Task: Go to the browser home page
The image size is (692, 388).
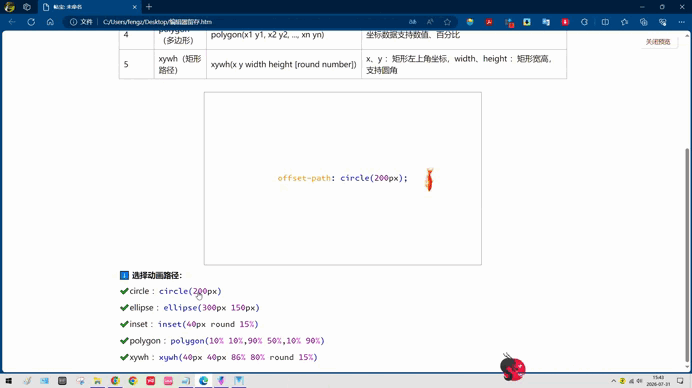Action: (x=50, y=22)
